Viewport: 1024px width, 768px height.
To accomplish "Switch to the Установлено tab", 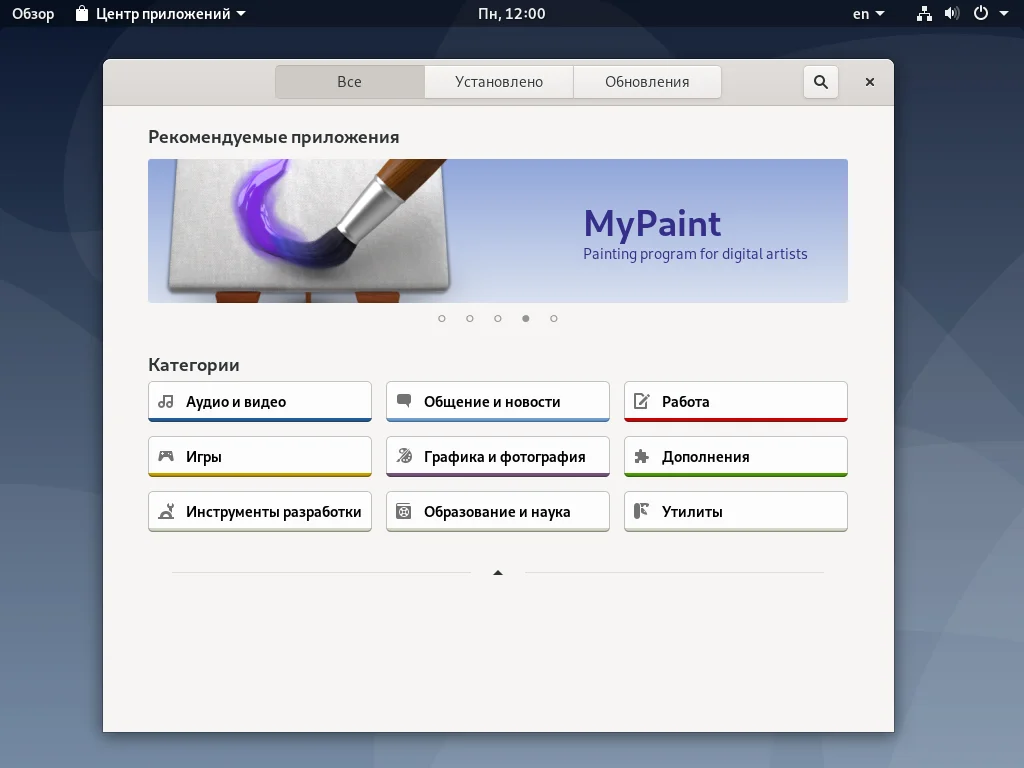I will pos(499,82).
